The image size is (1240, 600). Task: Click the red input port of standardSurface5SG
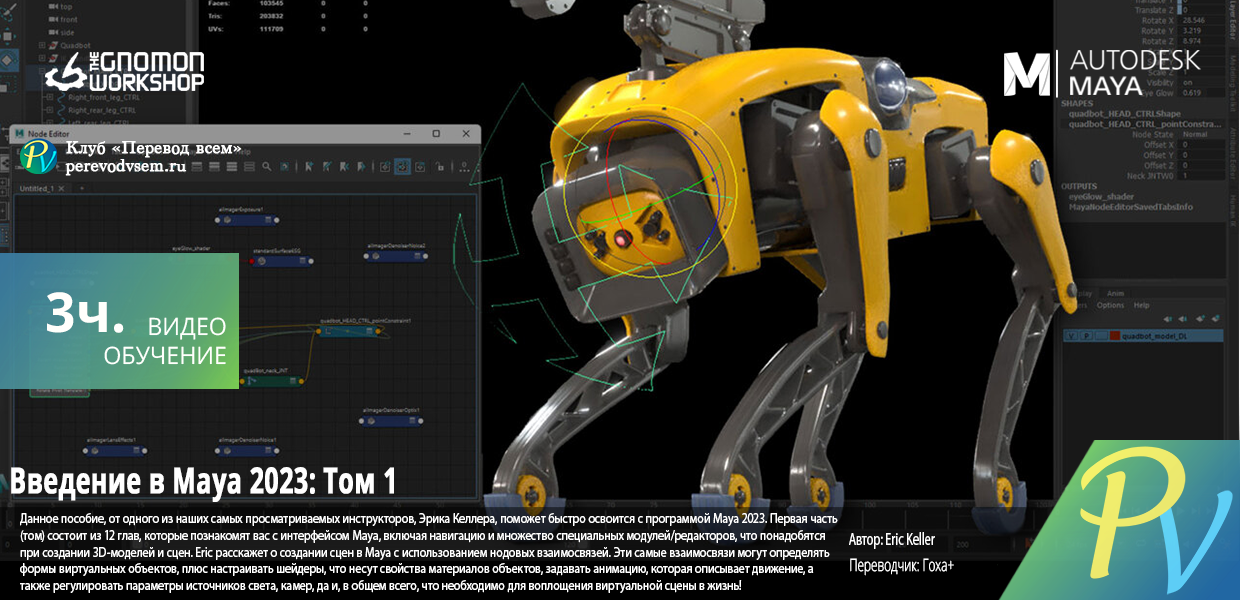(251, 261)
